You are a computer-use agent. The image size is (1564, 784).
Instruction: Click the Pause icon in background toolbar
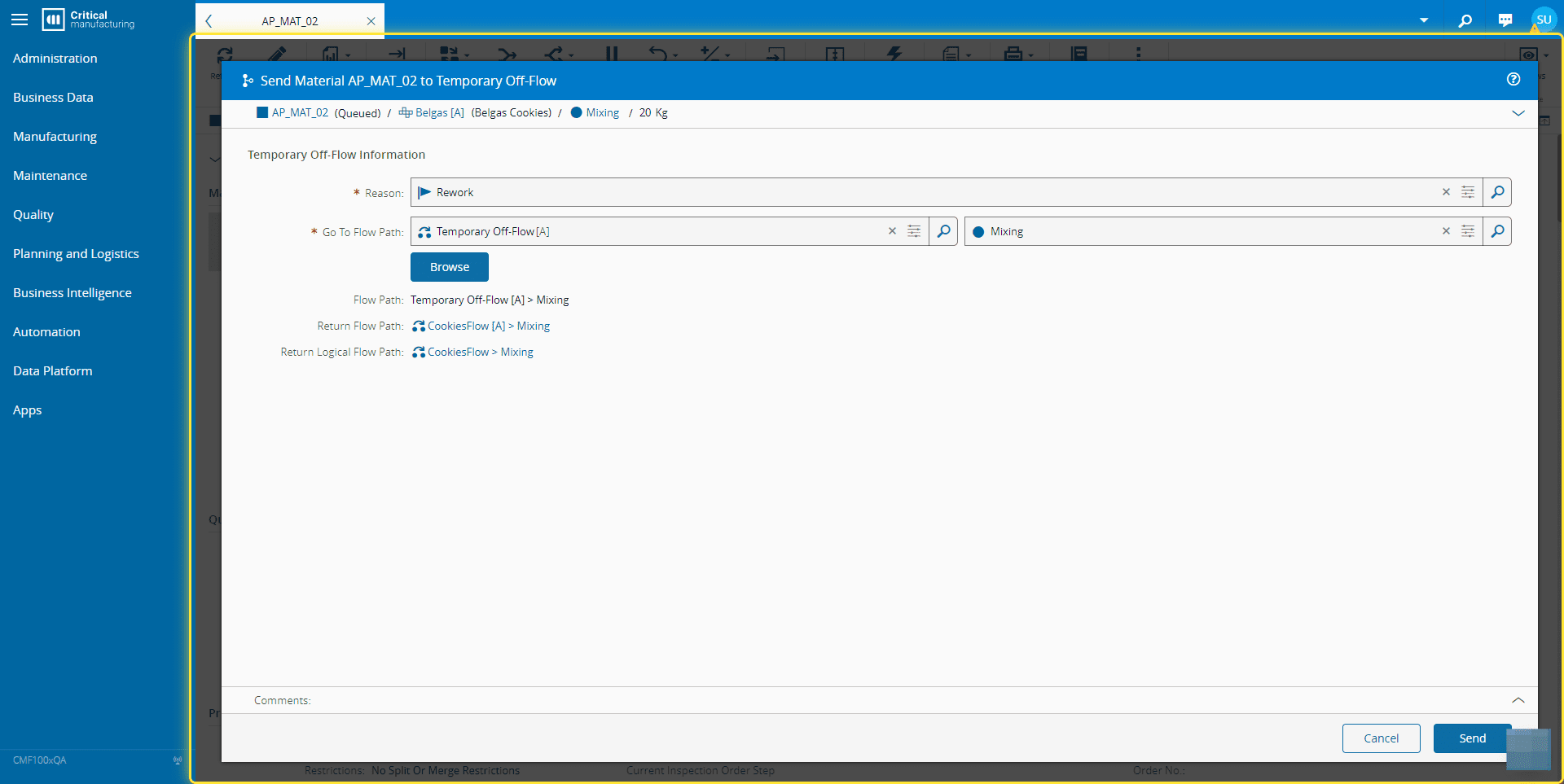(x=612, y=54)
